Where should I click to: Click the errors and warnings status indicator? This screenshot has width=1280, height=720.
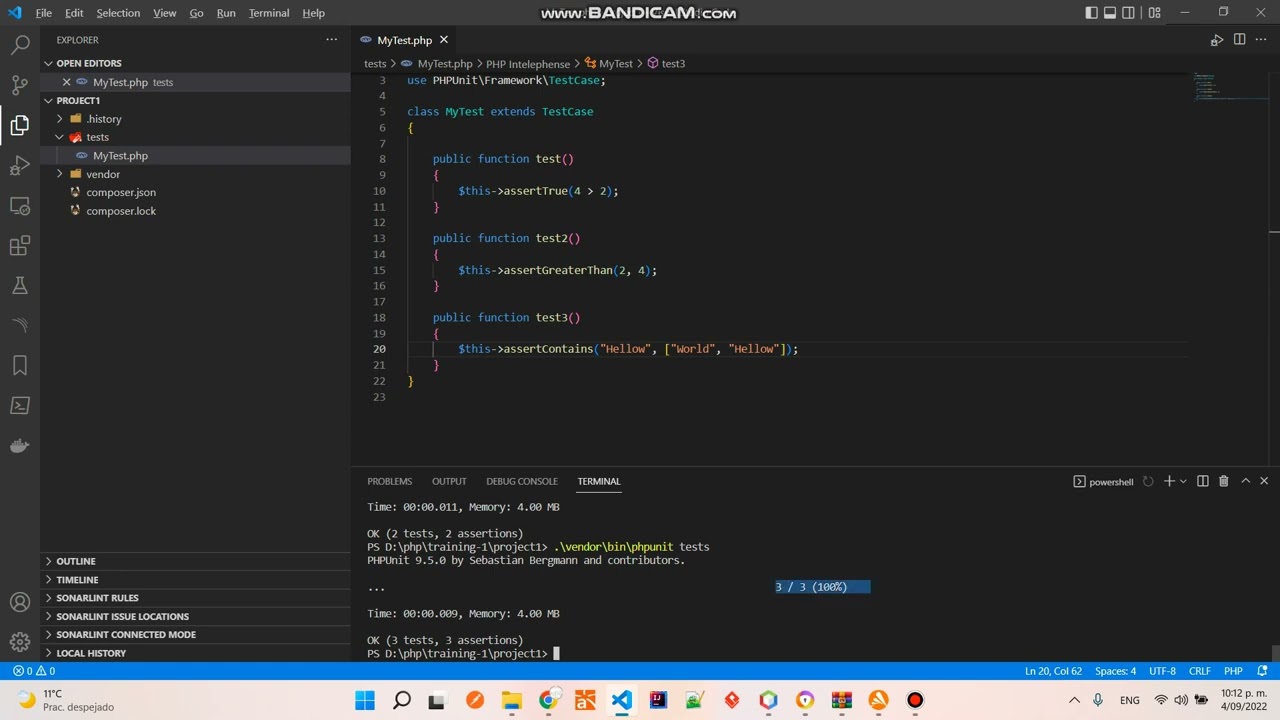click(x=34, y=671)
